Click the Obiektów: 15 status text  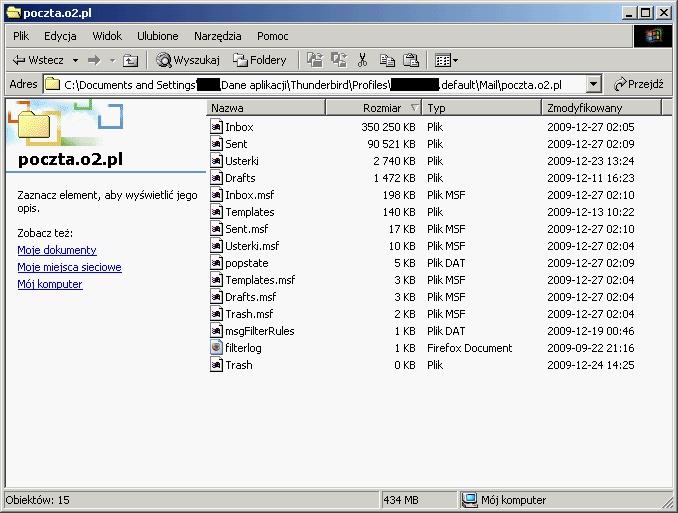[x=38, y=500]
